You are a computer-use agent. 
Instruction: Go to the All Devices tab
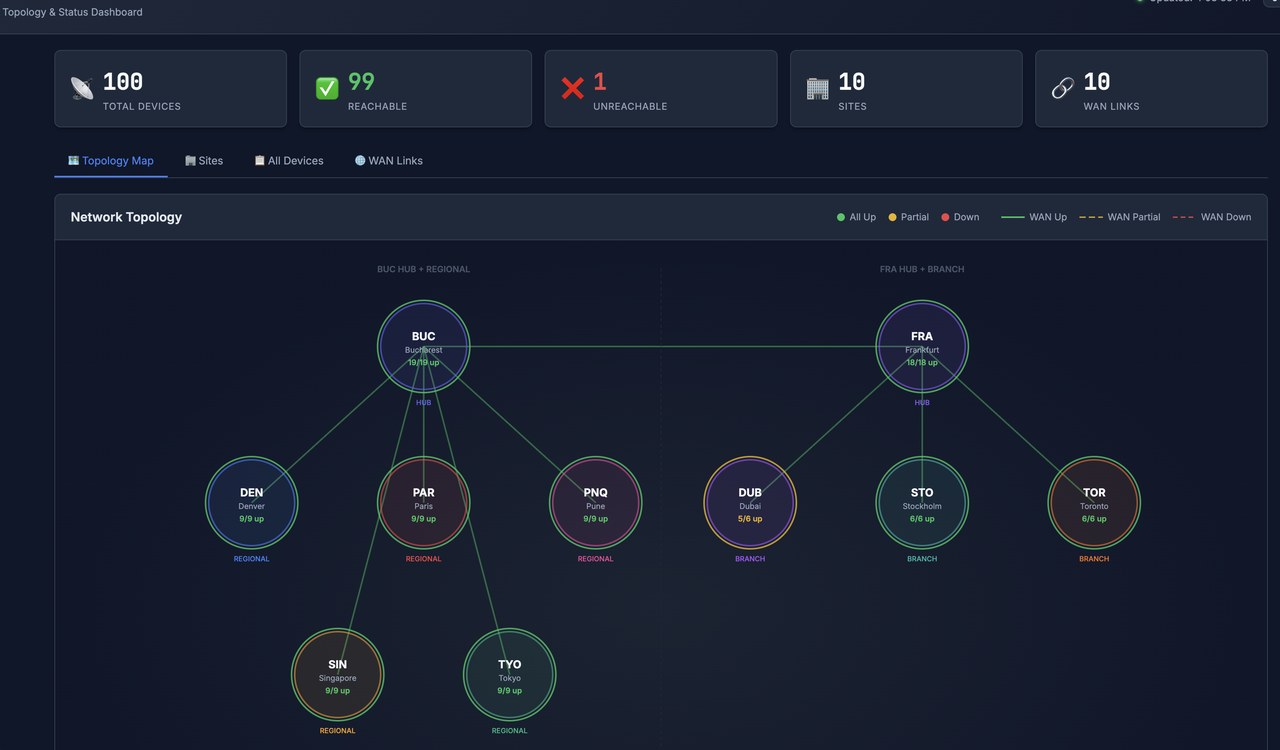tap(289, 161)
